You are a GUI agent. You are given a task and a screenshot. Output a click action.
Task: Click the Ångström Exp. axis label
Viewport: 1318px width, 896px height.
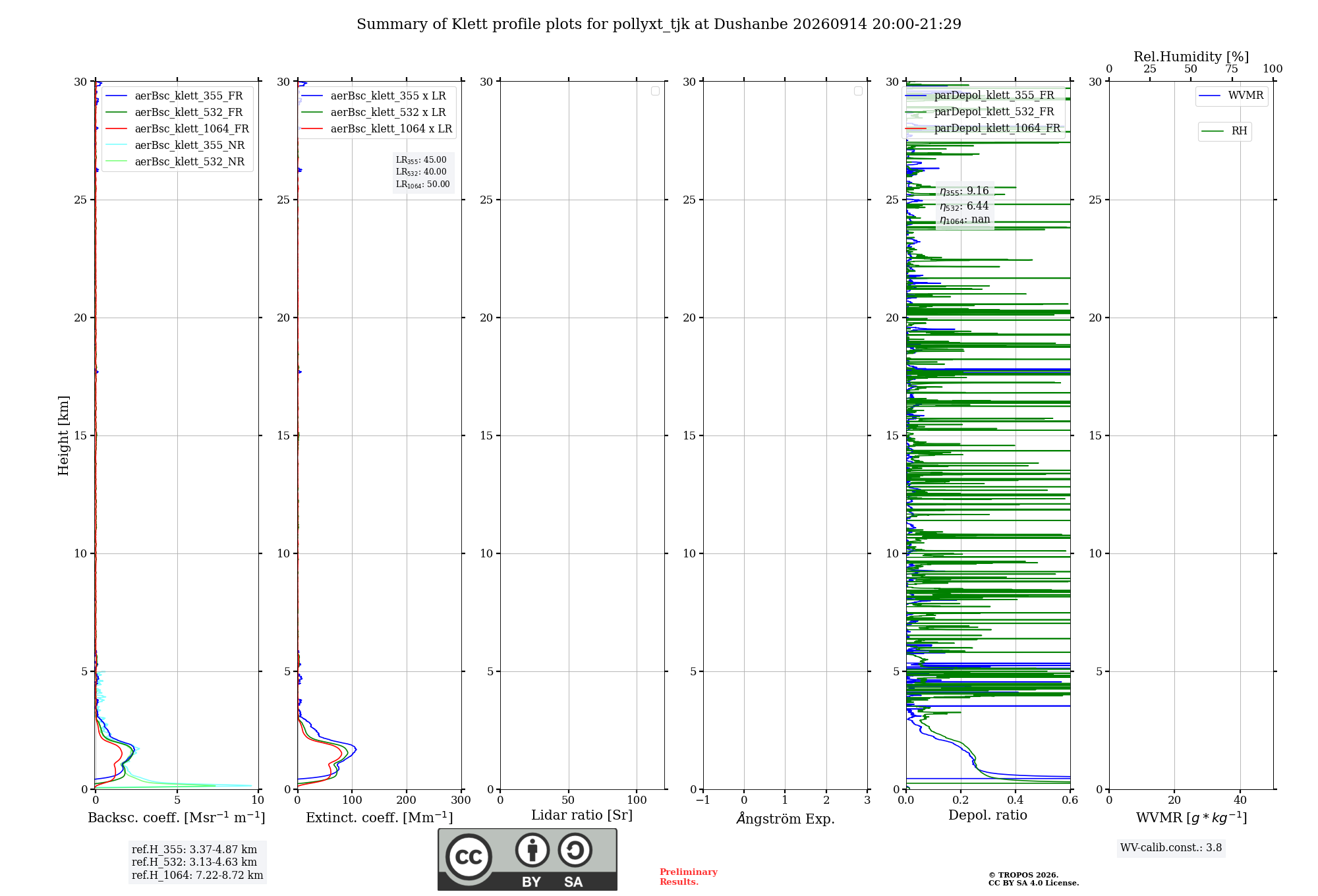pyautogui.click(x=786, y=818)
